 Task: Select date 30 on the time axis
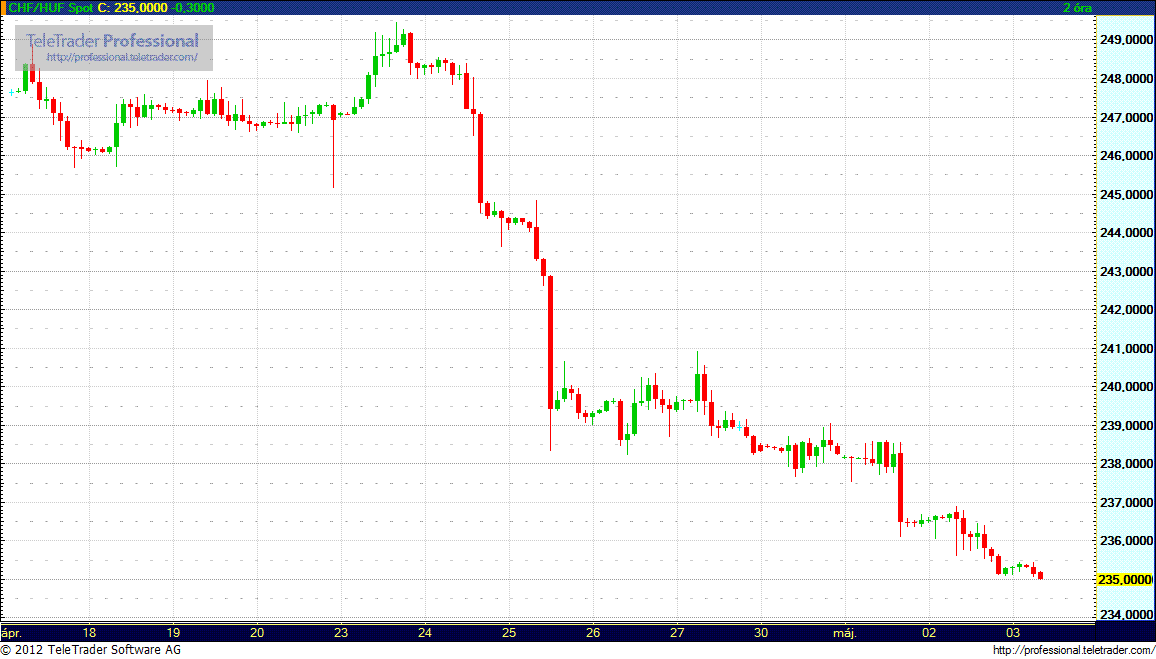coord(761,632)
